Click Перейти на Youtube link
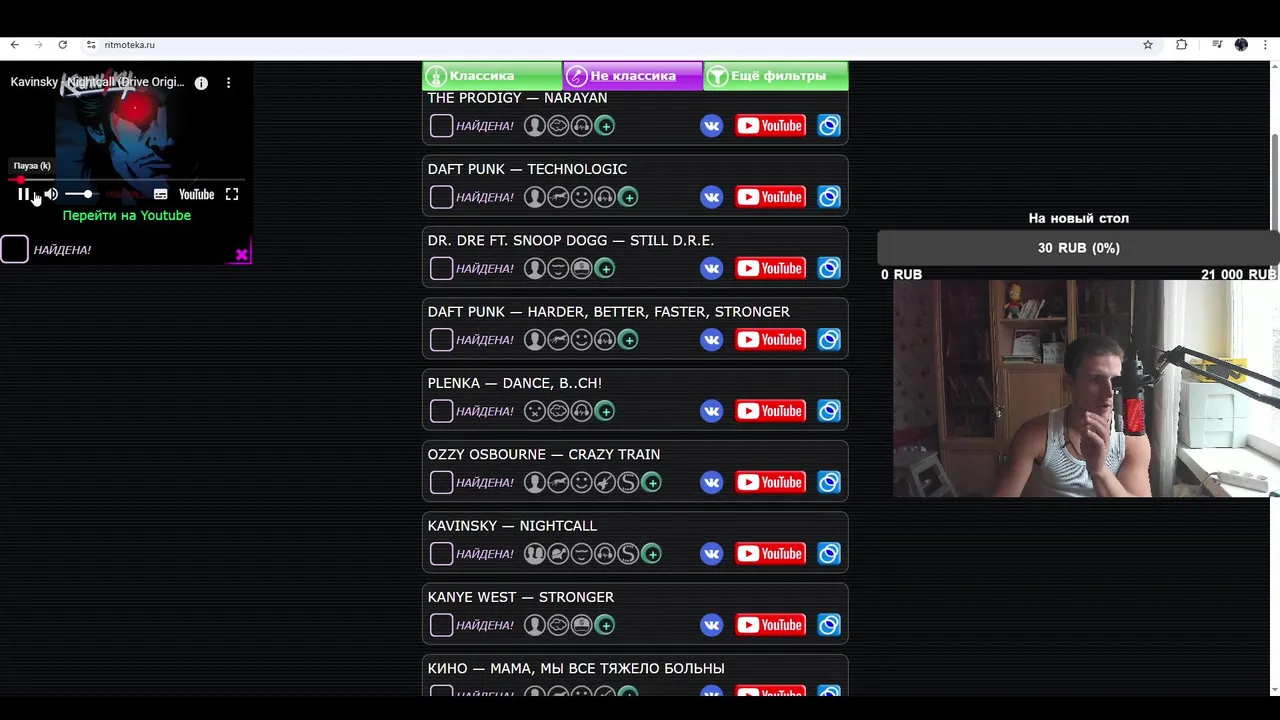Viewport: 1280px width, 720px height. 127,215
